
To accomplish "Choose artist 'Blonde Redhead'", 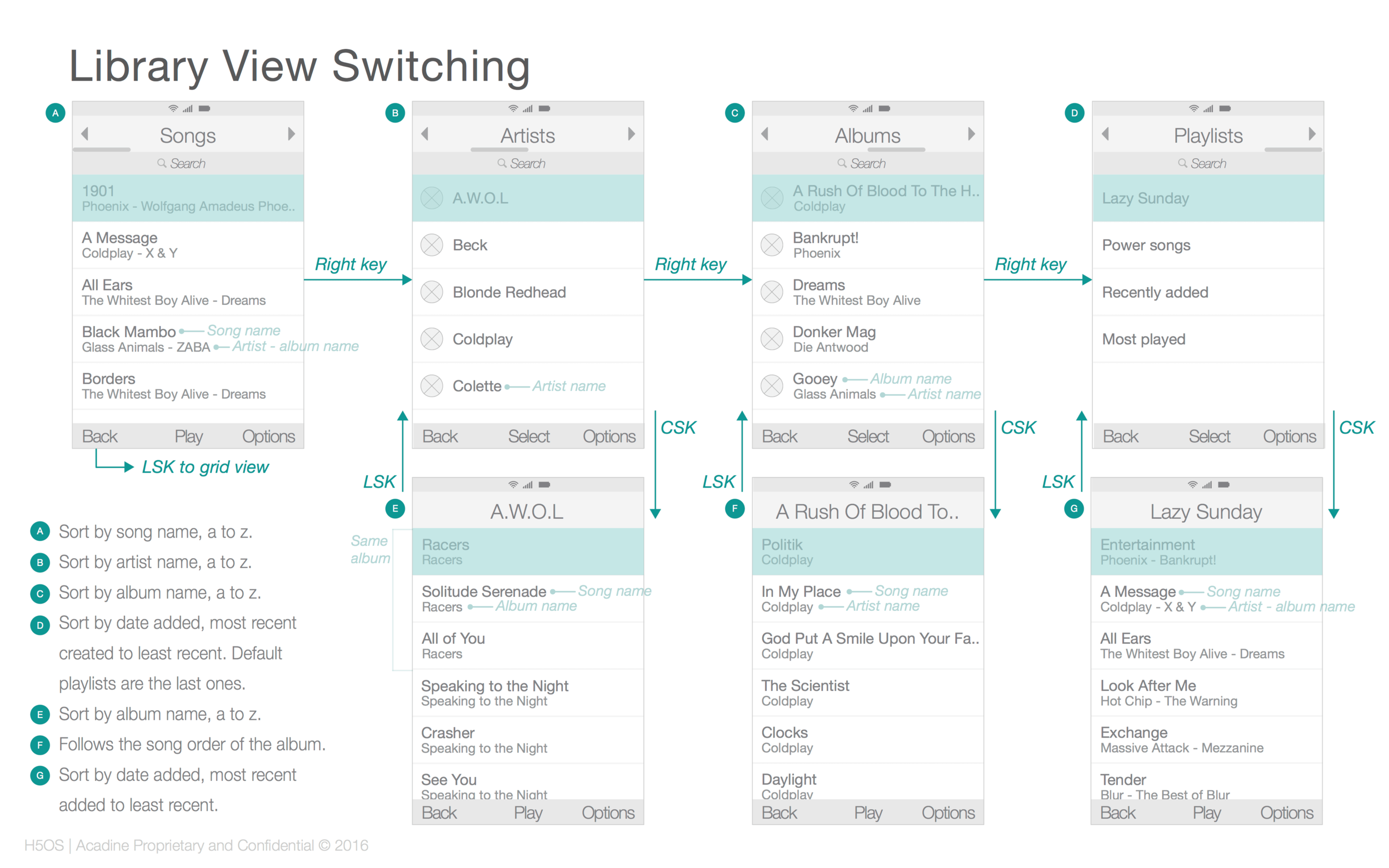I will [528, 292].
